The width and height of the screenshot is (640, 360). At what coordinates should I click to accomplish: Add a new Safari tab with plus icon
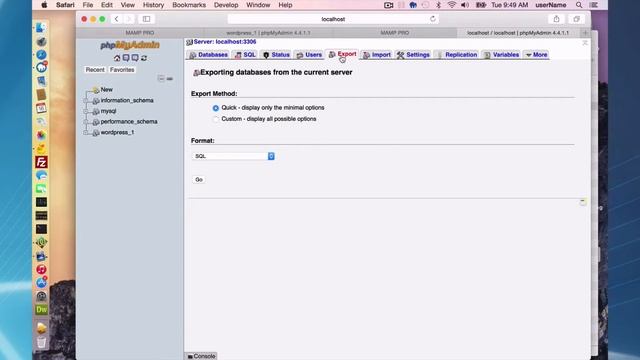pyautogui.click(x=585, y=33)
